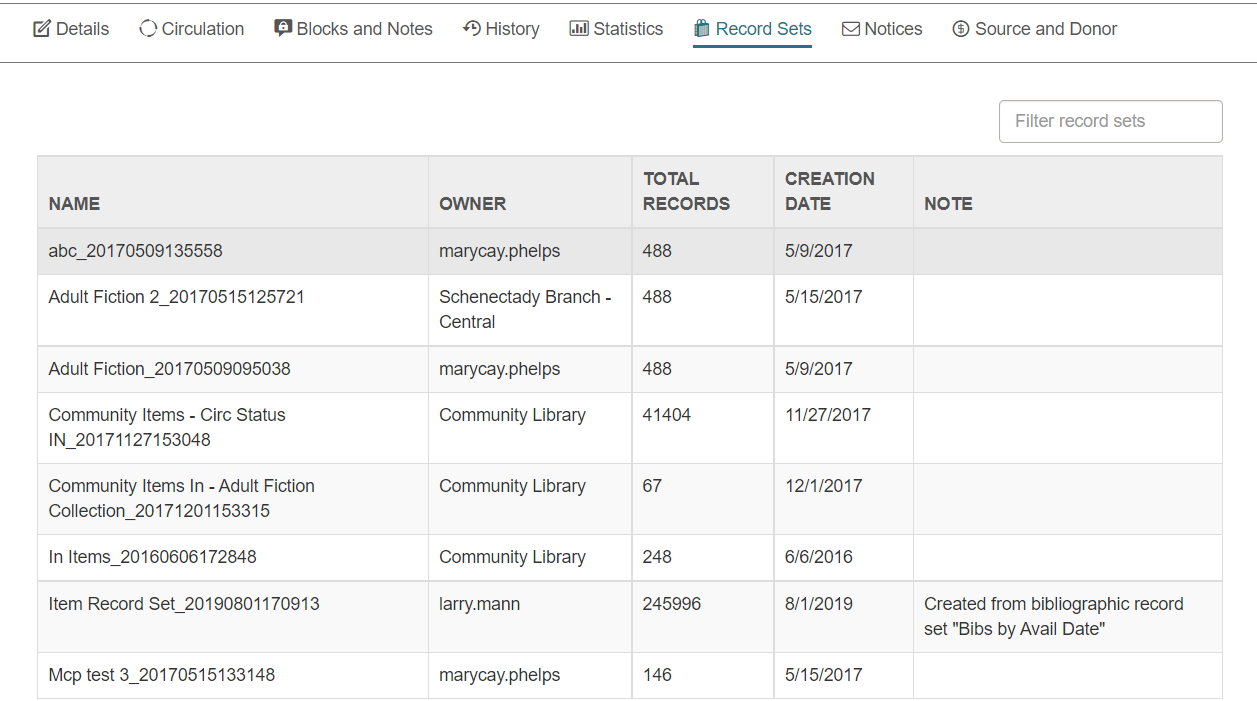Click the History clock icon
The image size is (1257, 701).
tap(470, 28)
